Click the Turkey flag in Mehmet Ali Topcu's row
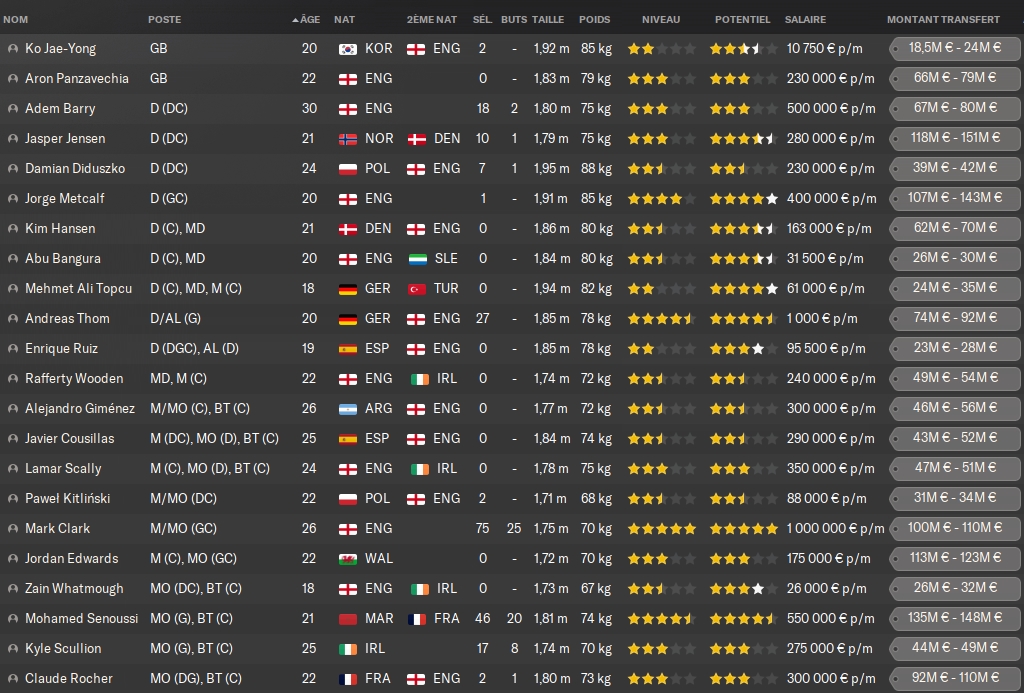This screenshot has width=1024, height=693. pyautogui.click(x=417, y=289)
